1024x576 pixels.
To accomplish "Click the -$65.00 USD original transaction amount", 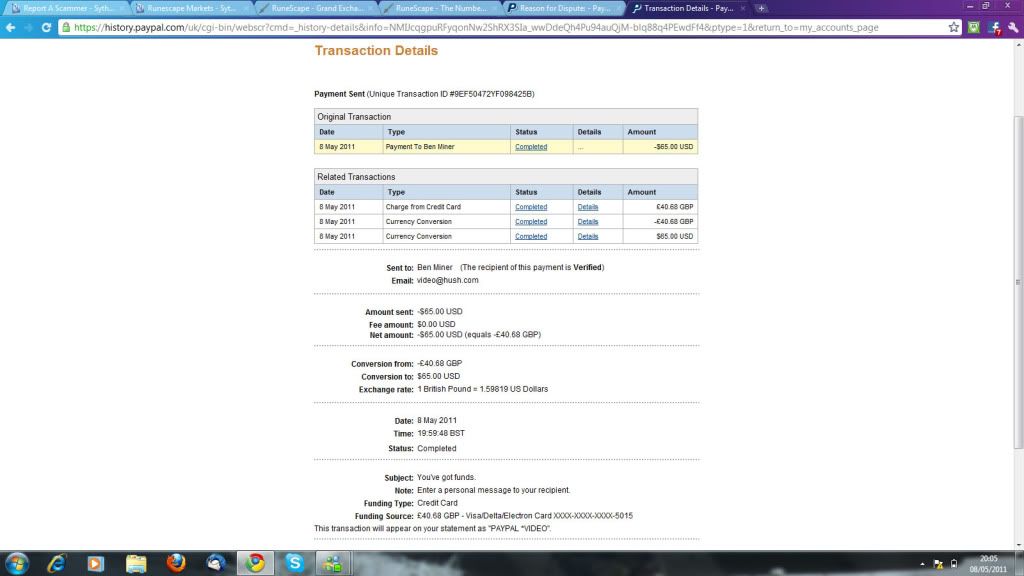I will tap(673, 147).
